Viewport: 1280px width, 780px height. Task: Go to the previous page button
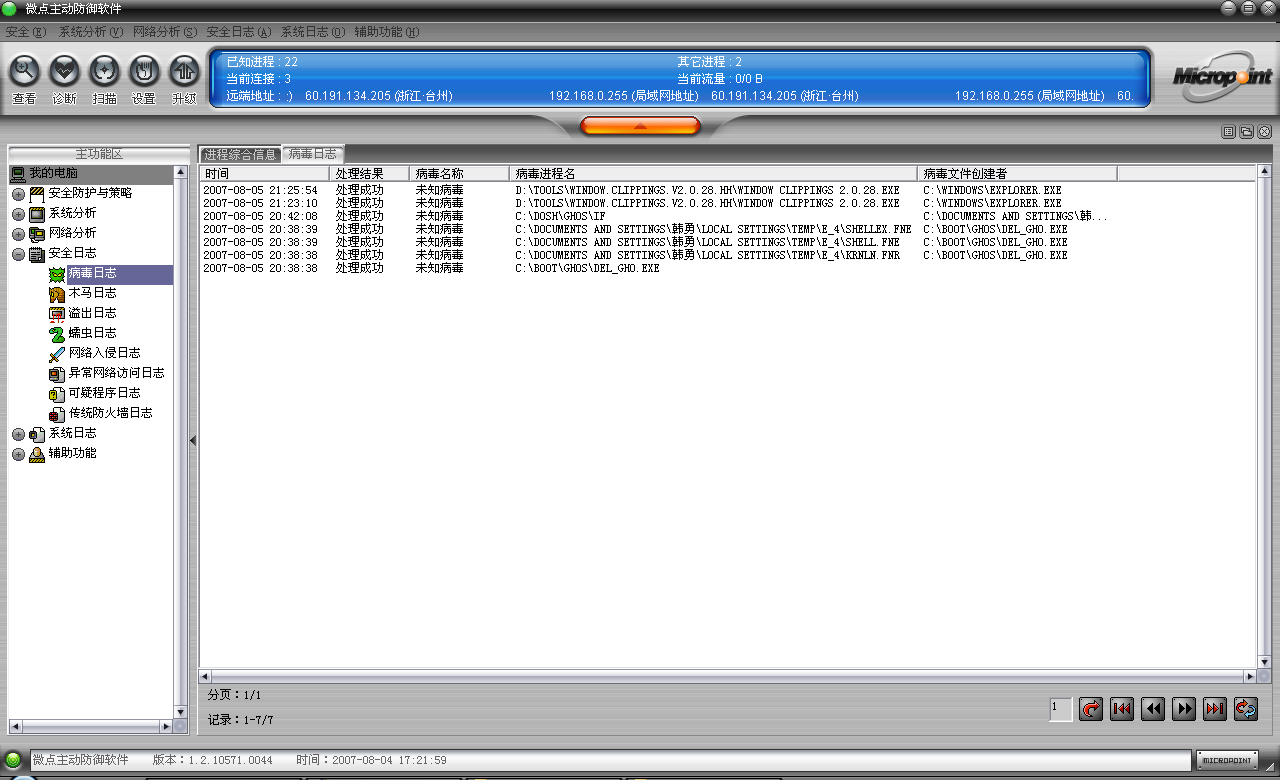click(x=1153, y=709)
